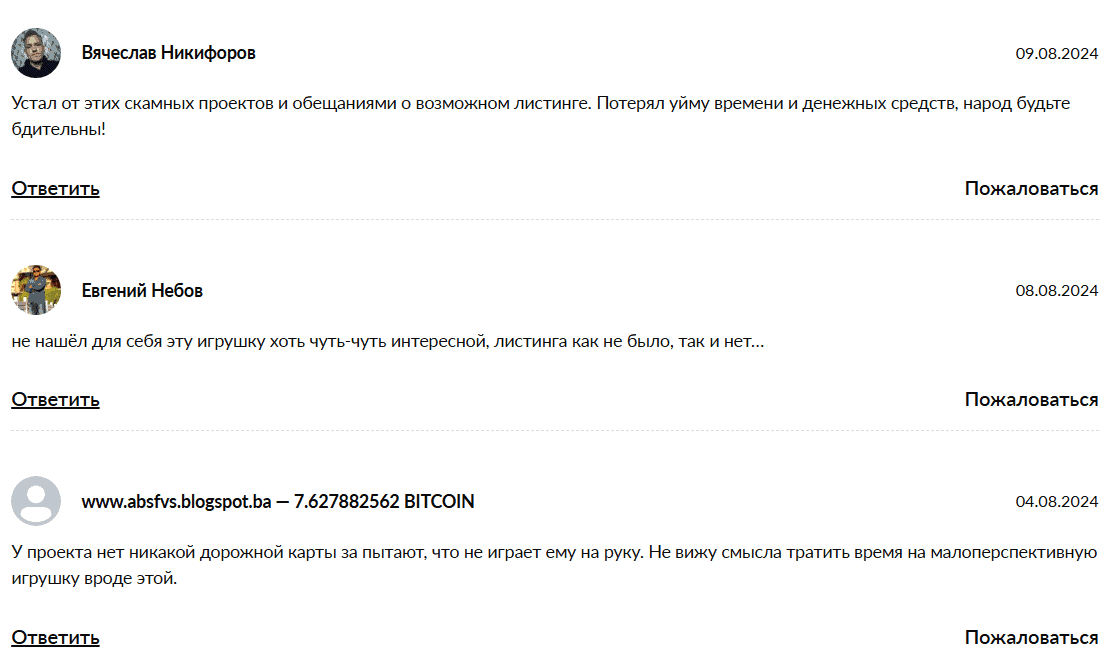The width and height of the screenshot is (1107, 661).
Task: Open Евгений Небов's author name
Action: 142,291
